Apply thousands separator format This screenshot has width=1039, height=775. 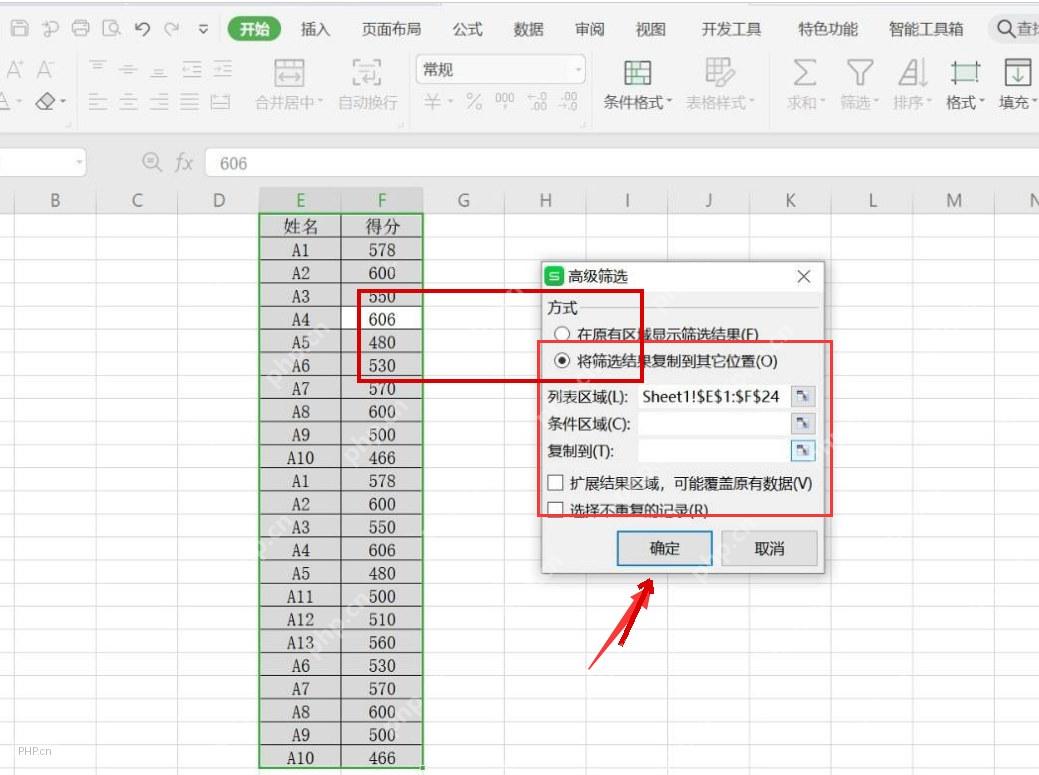[x=505, y=101]
